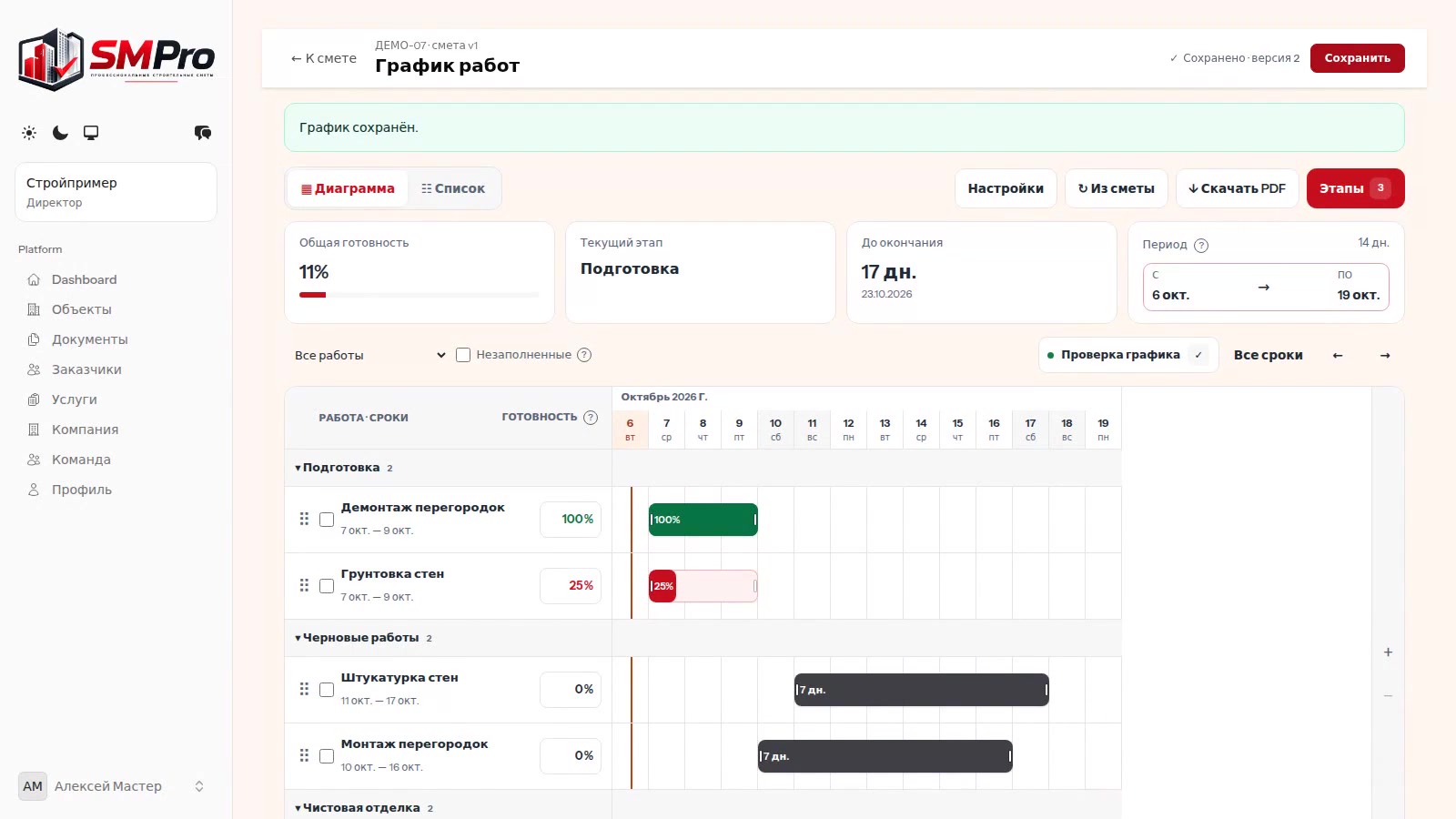Switch to Список view tab
Screen dimensions: 1456x819
coord(453,188)
